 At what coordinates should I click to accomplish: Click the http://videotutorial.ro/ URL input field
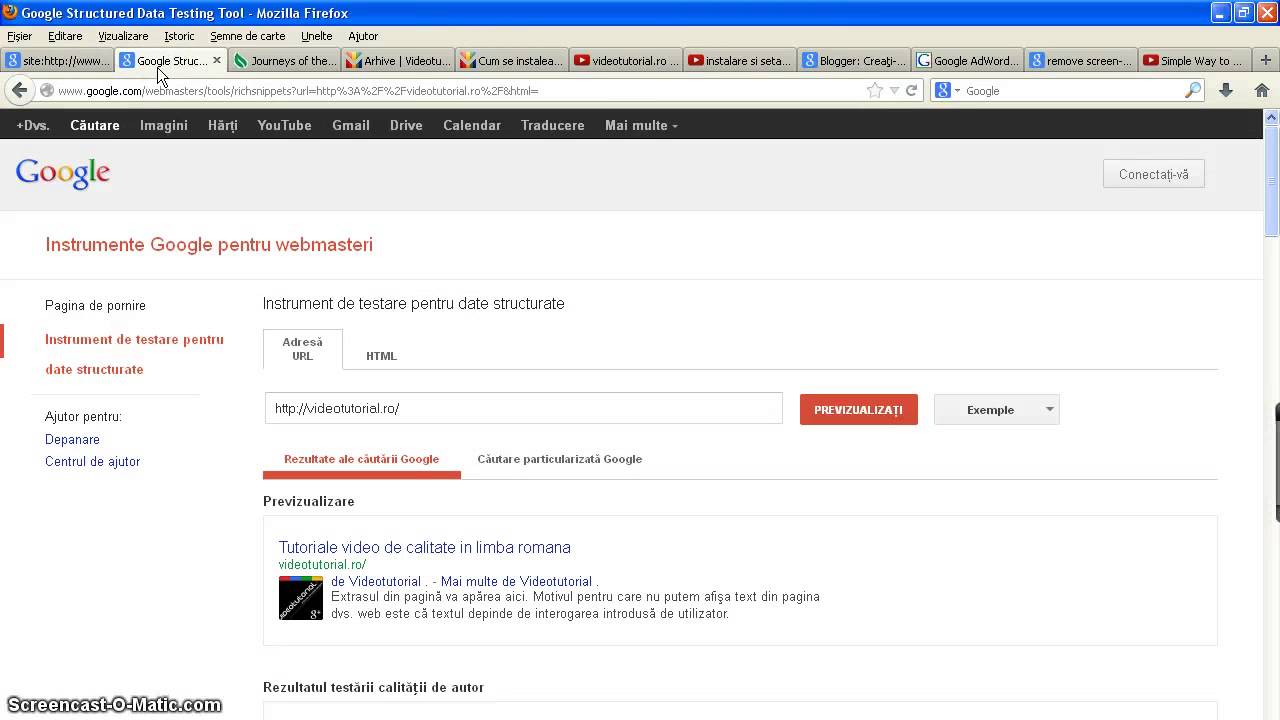(x=523, y=408)
